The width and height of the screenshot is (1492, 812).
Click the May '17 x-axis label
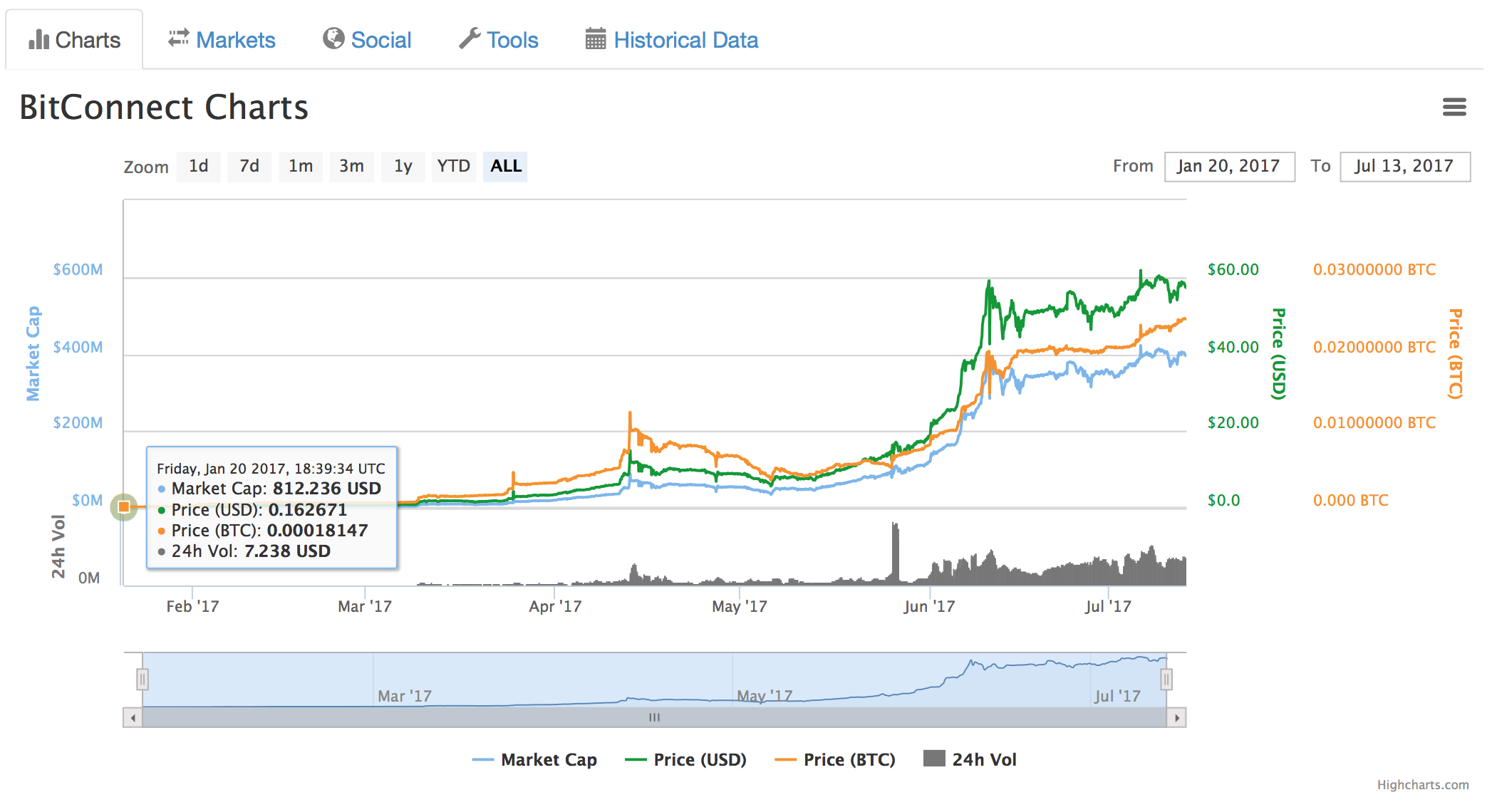click(x=740, y=606)
